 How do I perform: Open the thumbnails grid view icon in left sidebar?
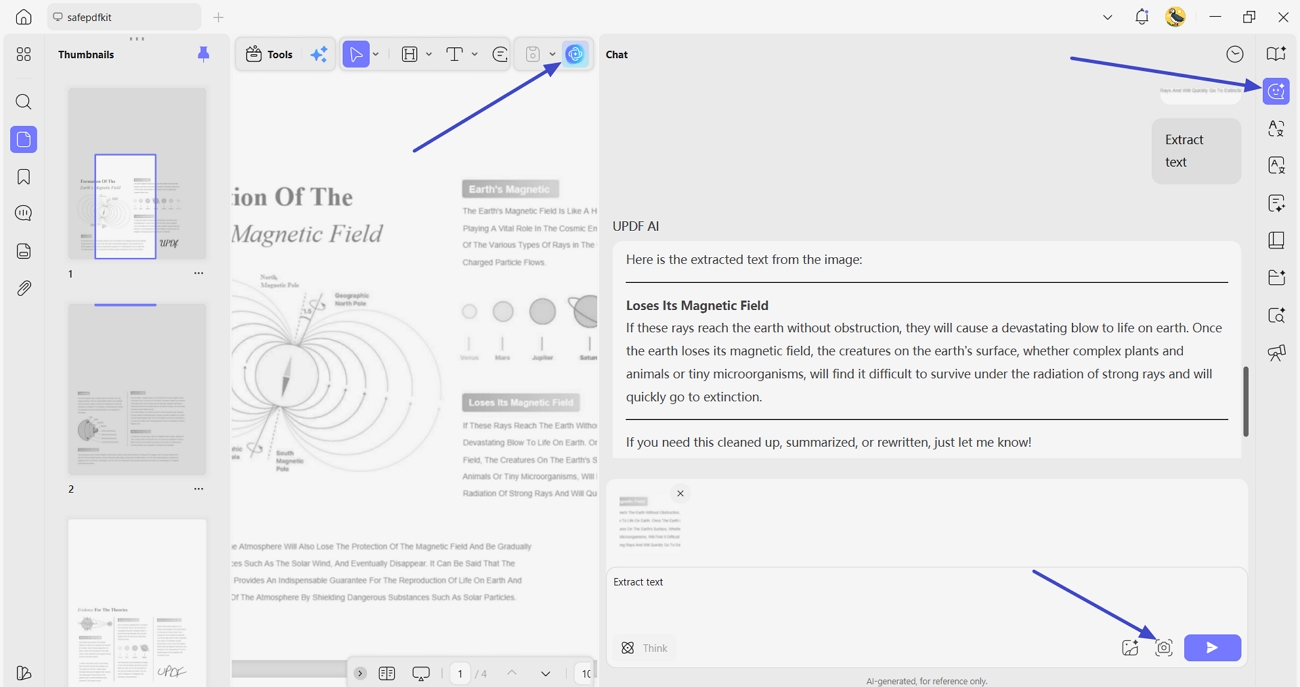pos(24,54)
